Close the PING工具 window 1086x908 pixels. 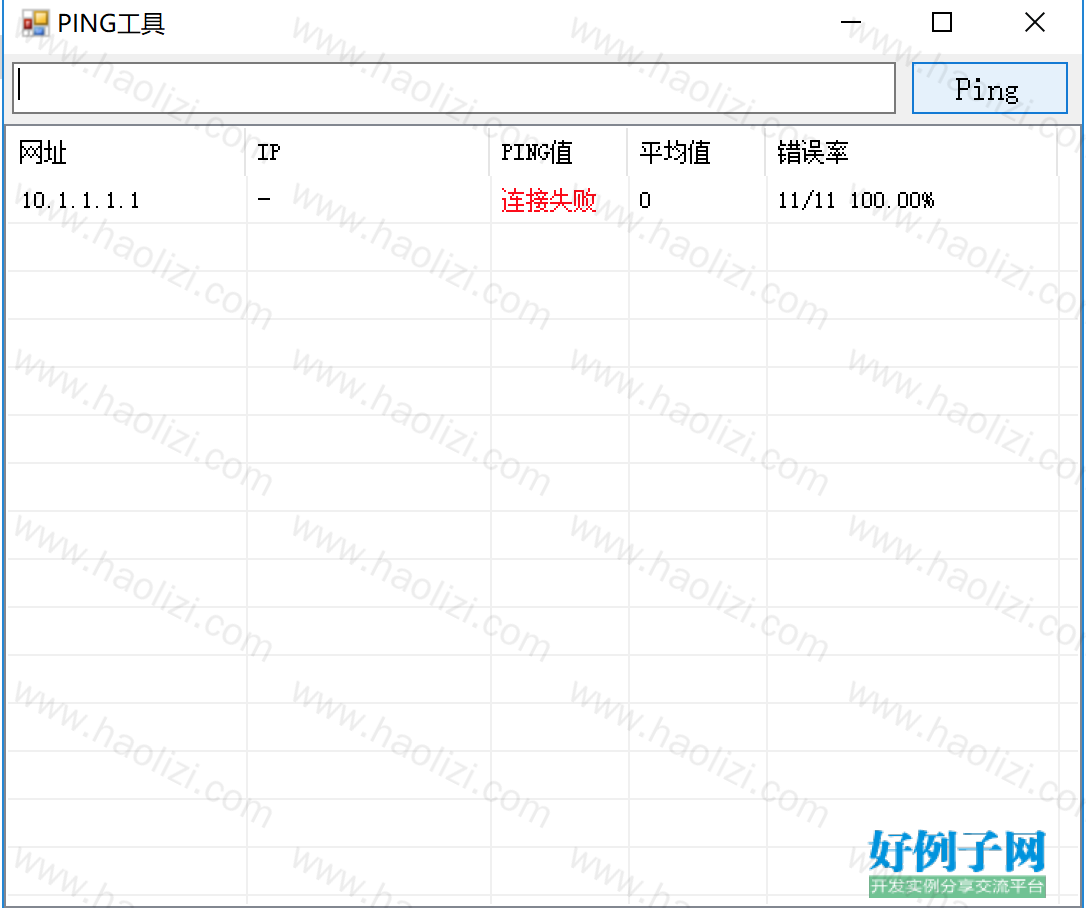(1035, 23)
